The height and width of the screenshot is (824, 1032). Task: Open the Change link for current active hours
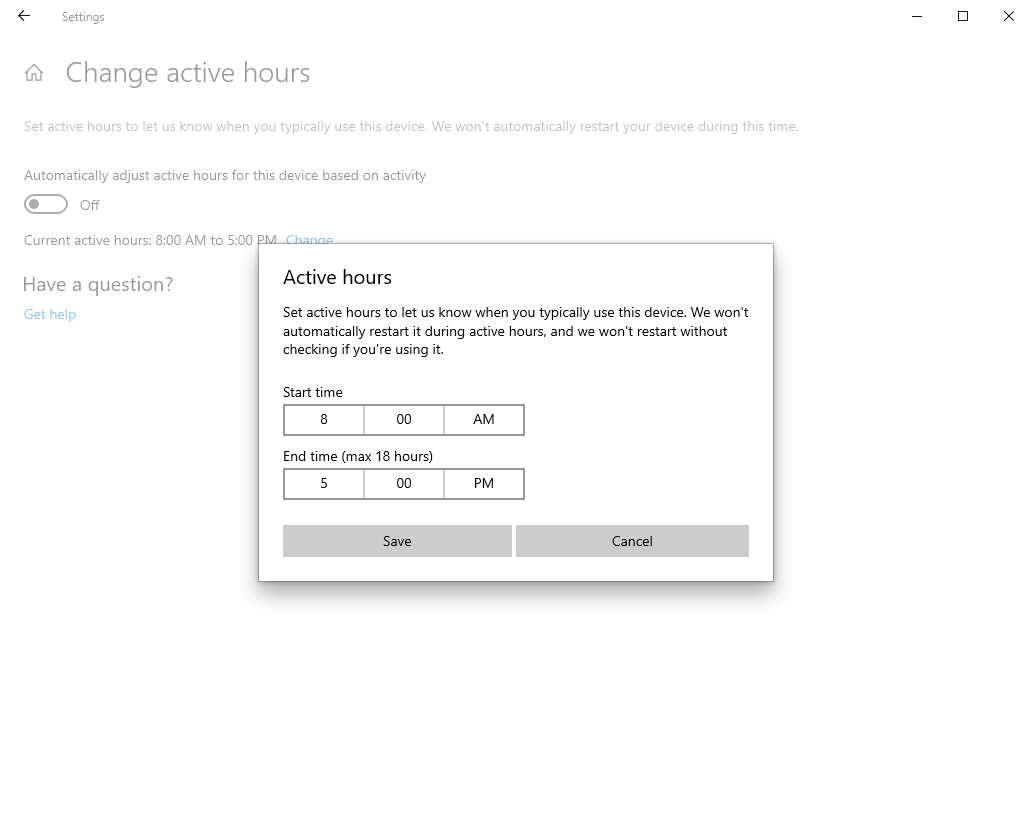point(309,240)
